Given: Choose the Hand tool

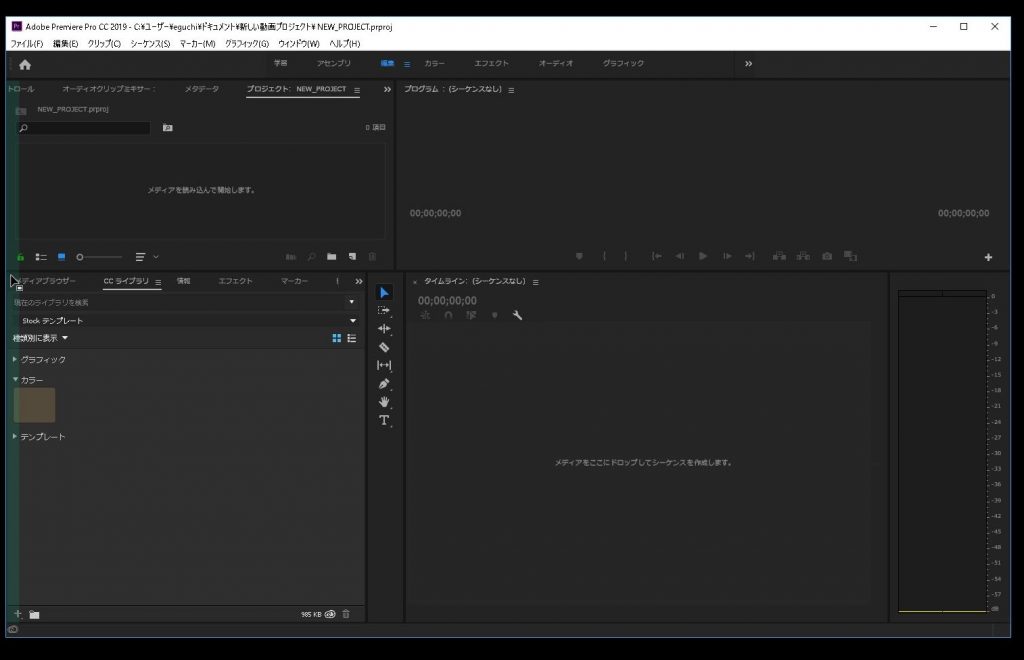Looking at the screenshot, I should click(384, 402).
